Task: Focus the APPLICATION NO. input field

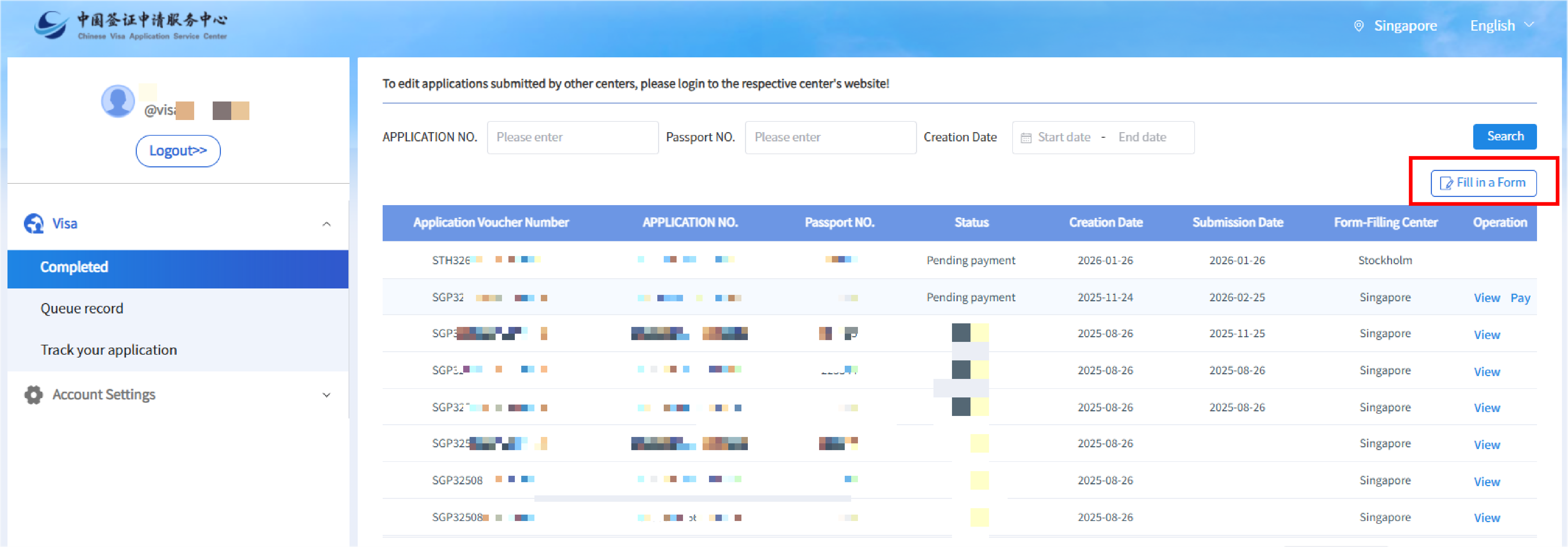Action: (572, 137)
